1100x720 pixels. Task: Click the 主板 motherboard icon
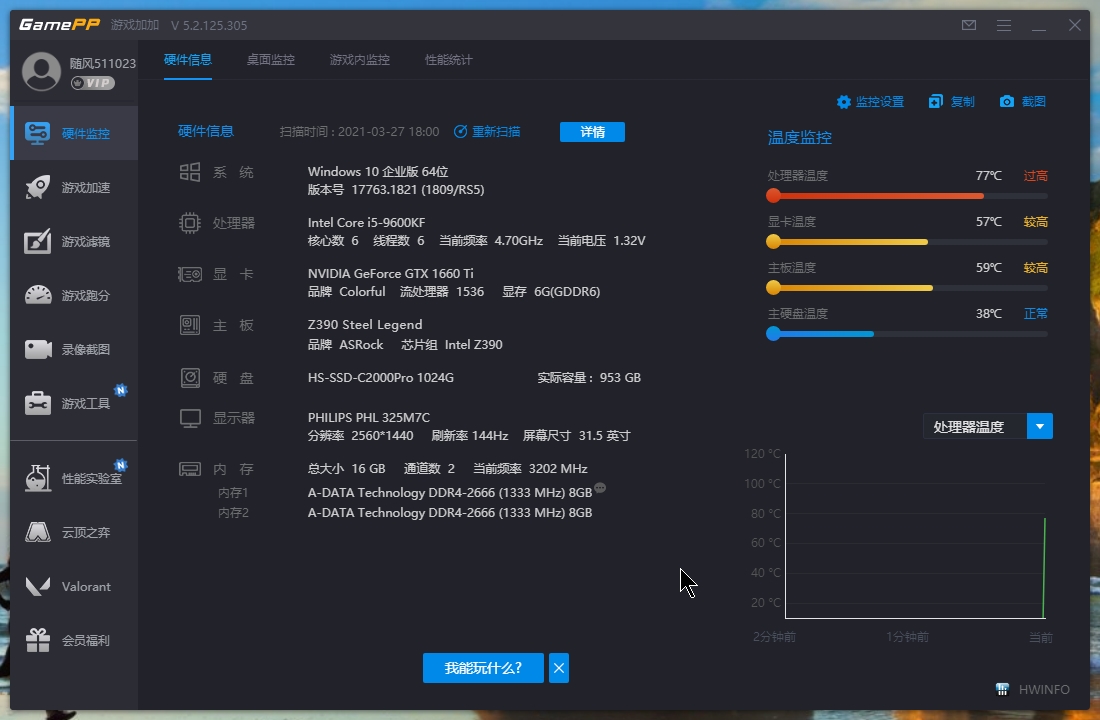tap(189, 325)
